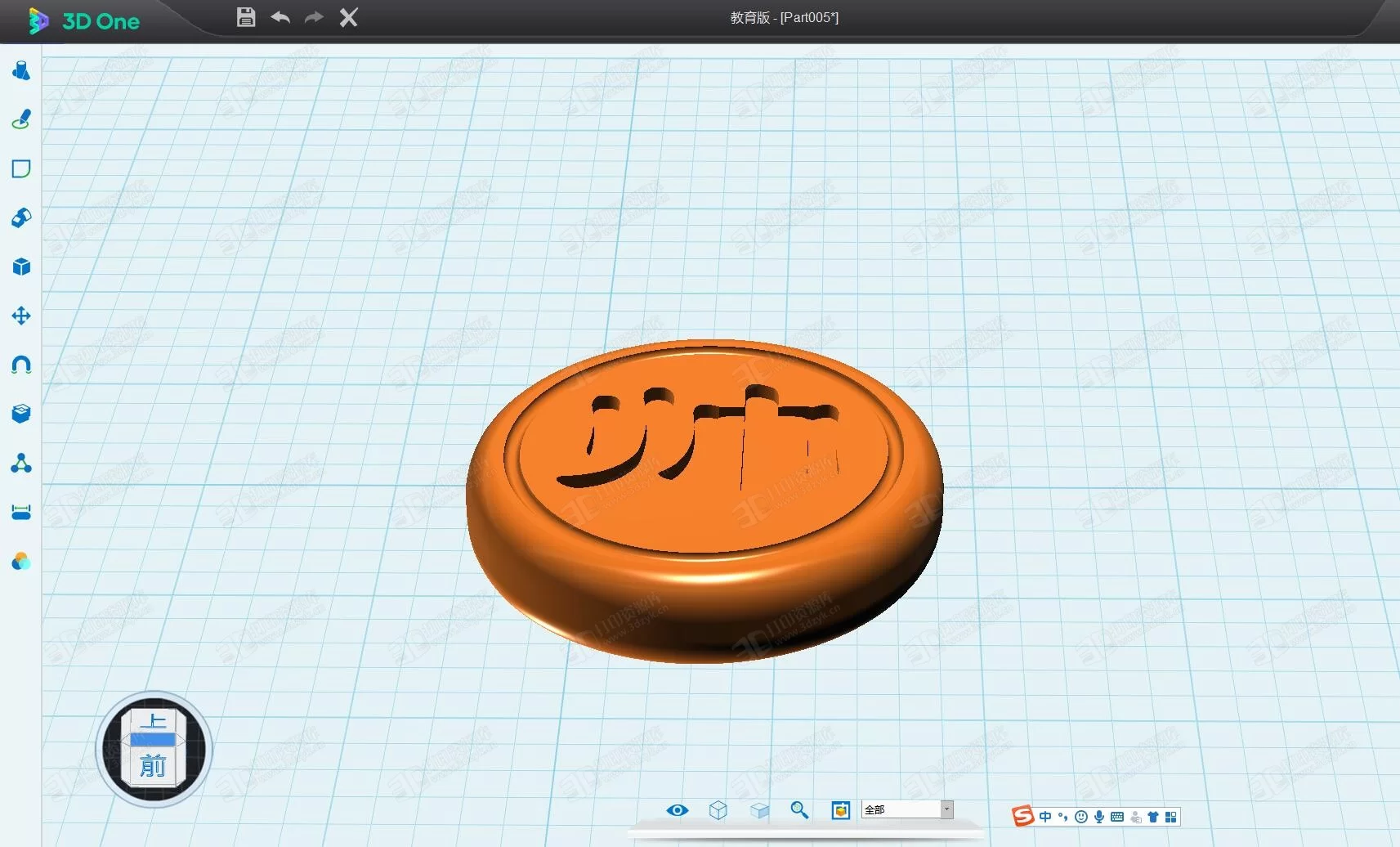This screenshot has height=847, width=1400.
Task: Select the move tool
Action: click(x=21, y=316)
